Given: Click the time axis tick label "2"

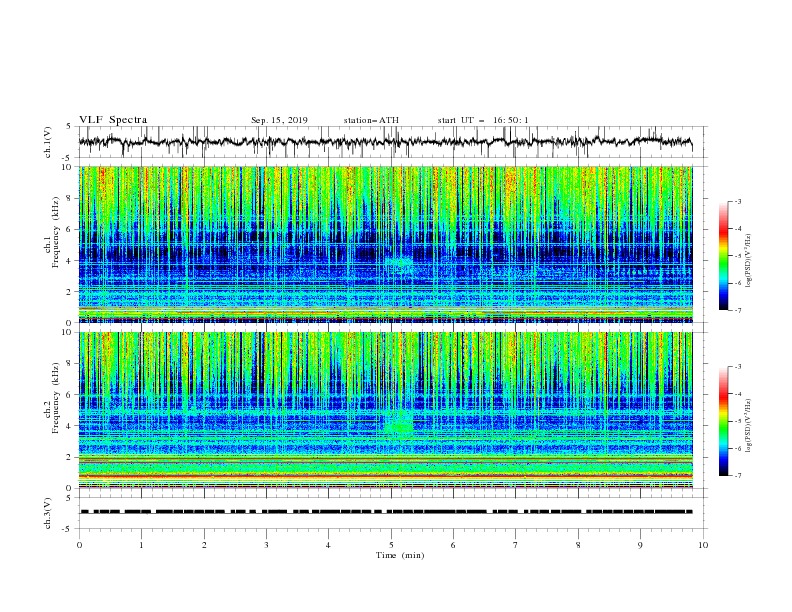Looking at the screenshot, I should point(204,545).
